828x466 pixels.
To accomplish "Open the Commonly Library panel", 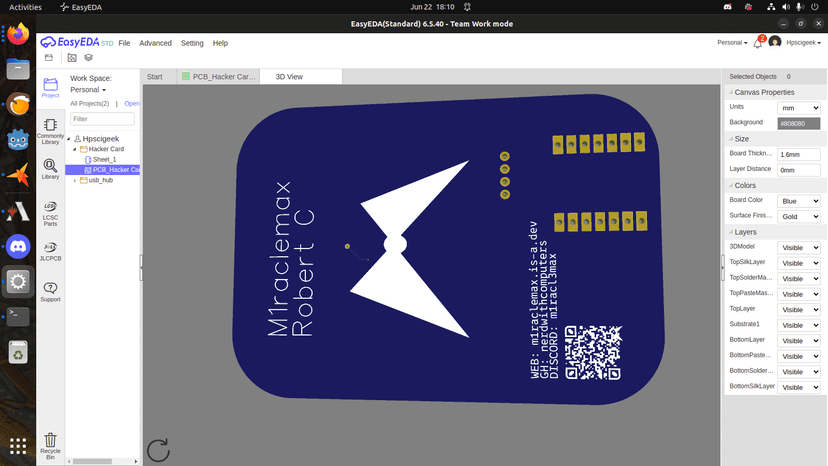I will pyautogui.click(x=50, y=129).
